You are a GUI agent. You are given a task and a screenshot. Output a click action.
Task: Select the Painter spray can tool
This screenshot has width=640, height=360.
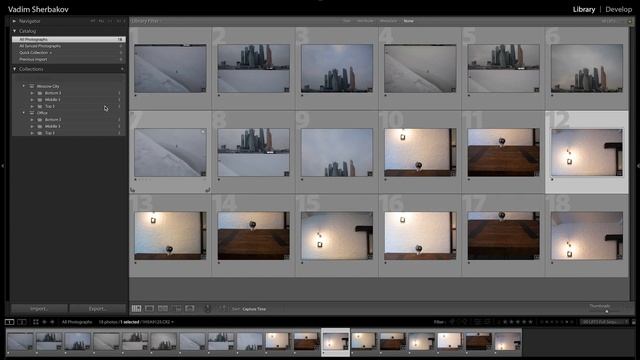pyautogui.click(x=207, y=309)
